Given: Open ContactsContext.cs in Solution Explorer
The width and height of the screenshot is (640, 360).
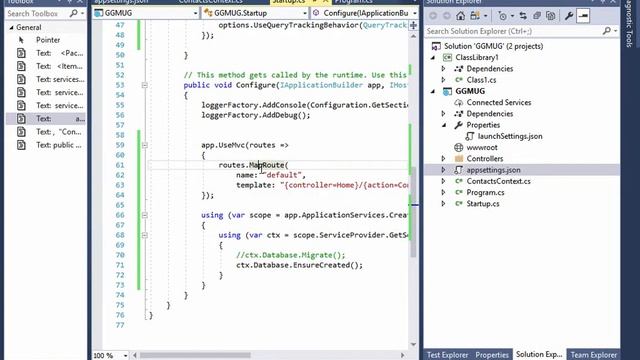Looking at the screenshot, I should 498,181.
